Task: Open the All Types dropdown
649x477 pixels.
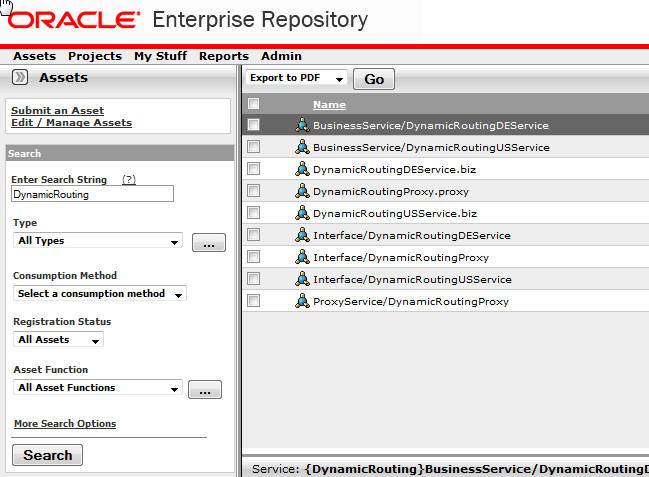Action: pos(98,241)
